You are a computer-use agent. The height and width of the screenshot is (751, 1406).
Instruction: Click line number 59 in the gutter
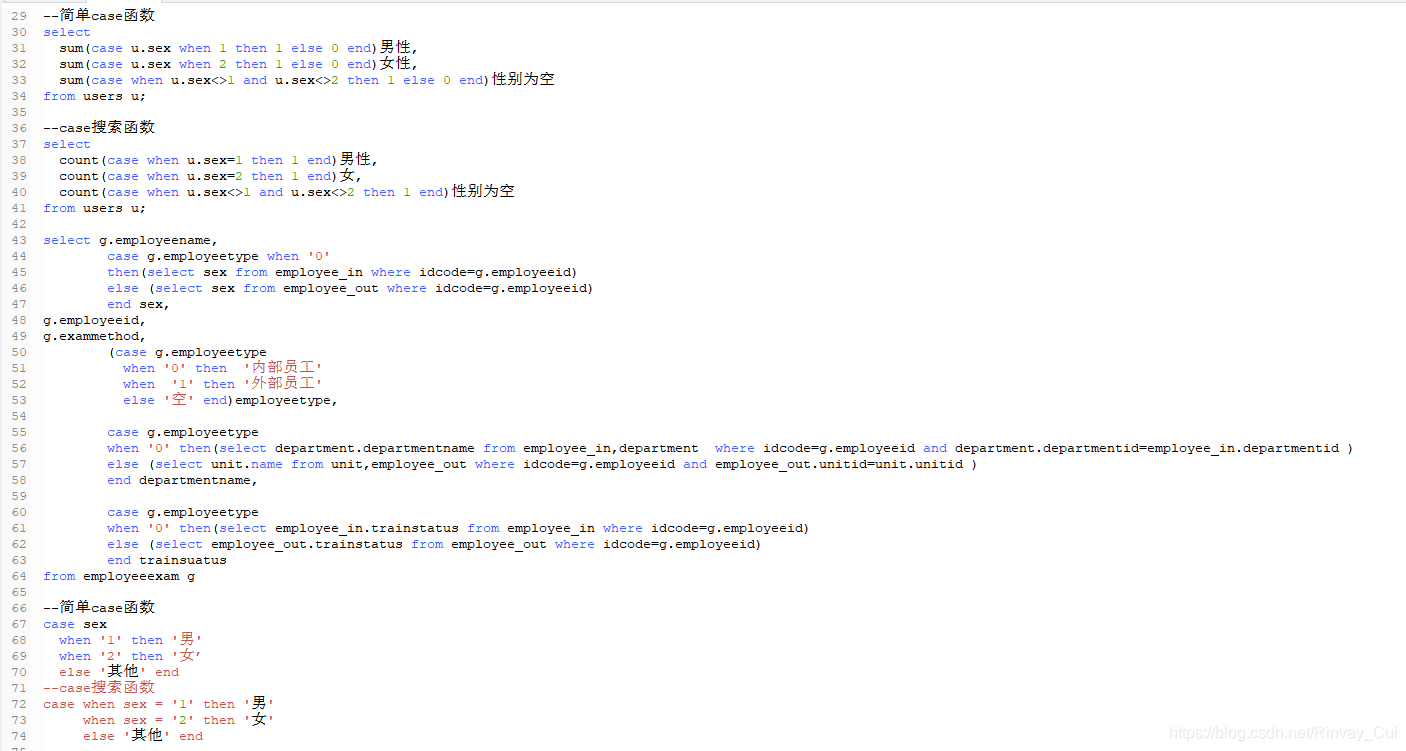pyautogui.click(x=19, y=496)
